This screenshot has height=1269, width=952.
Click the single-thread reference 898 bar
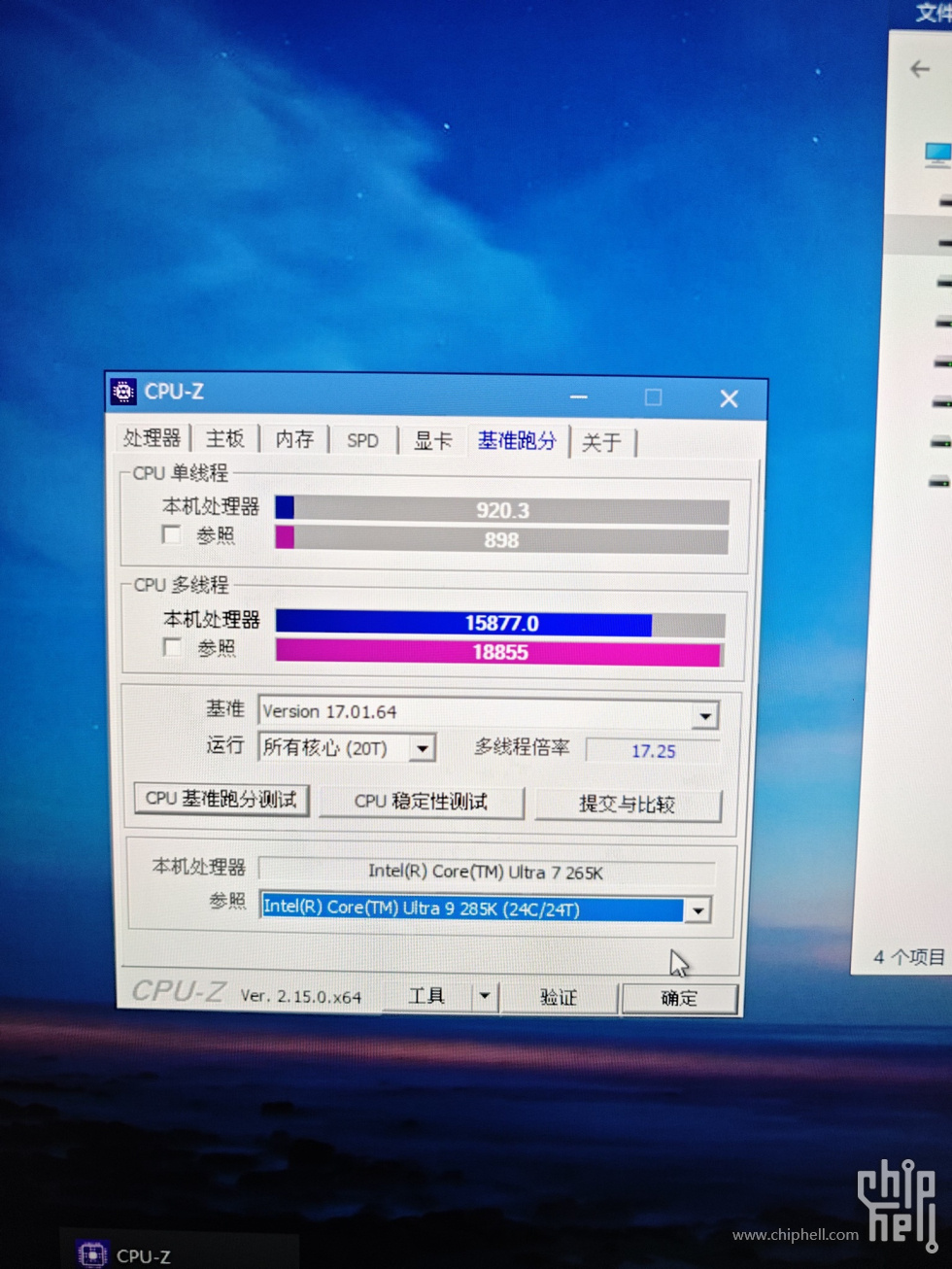point(501,540)
